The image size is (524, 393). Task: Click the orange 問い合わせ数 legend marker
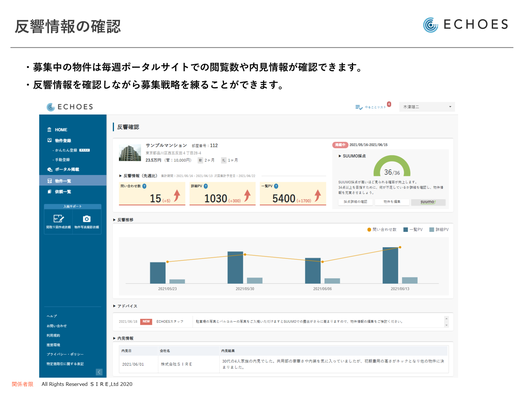tap(369, 230)
